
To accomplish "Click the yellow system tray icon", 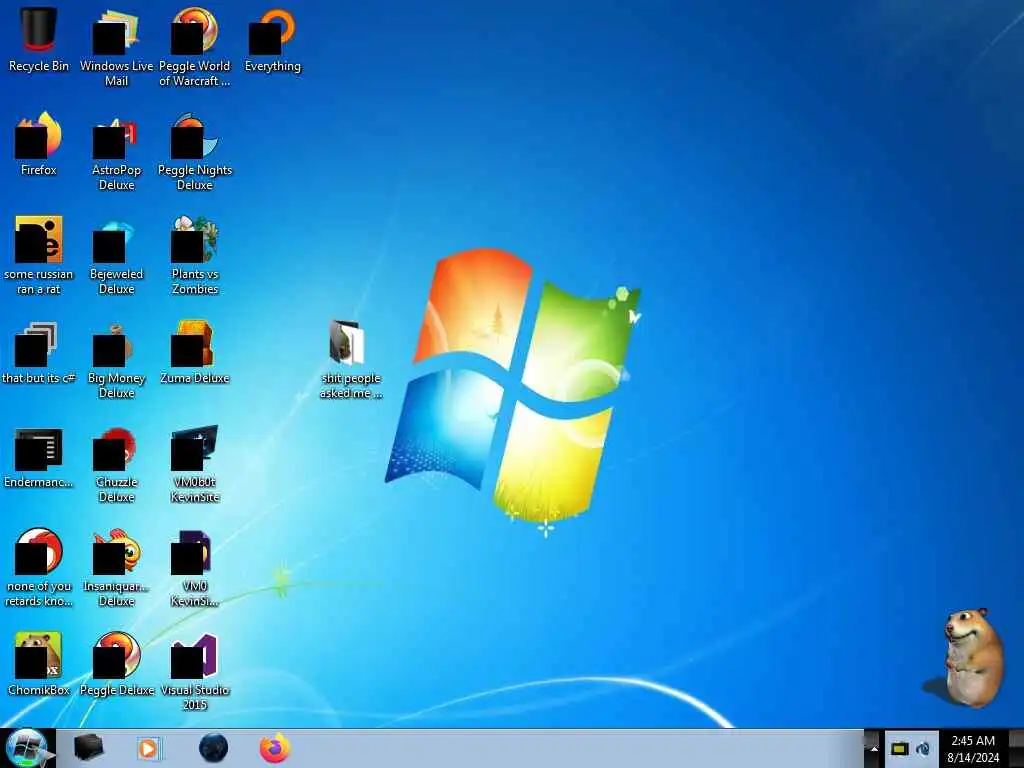I will pyautogui.click(x=900, y=749).
